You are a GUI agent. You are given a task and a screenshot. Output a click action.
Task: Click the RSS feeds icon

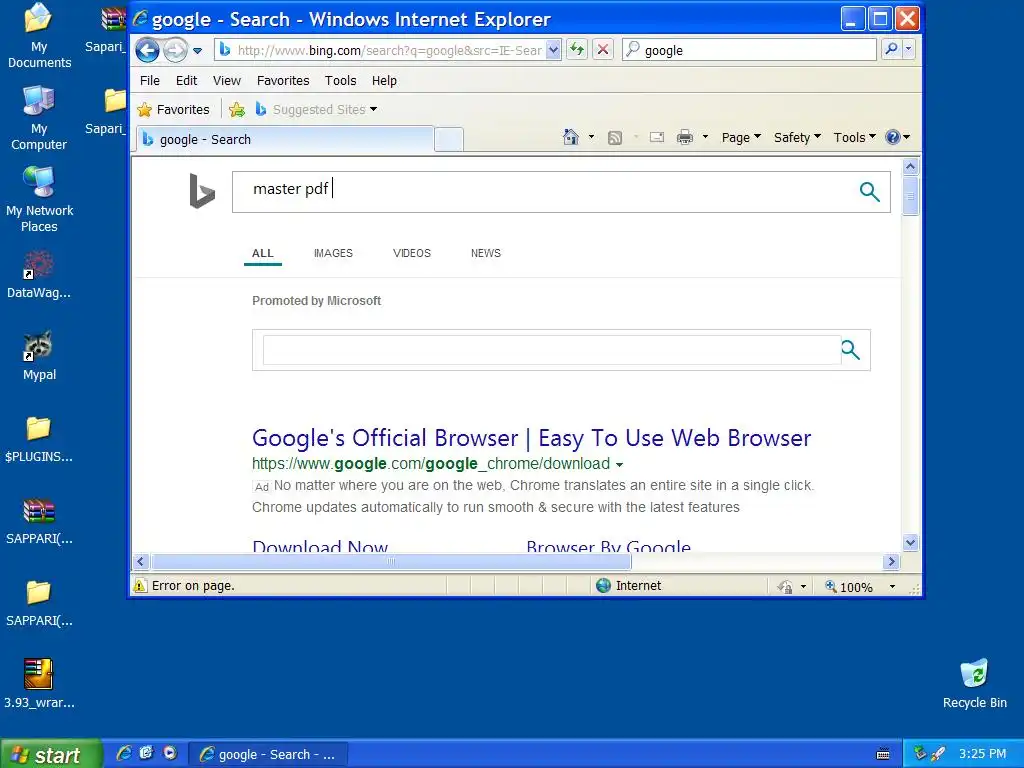point(615,137)
